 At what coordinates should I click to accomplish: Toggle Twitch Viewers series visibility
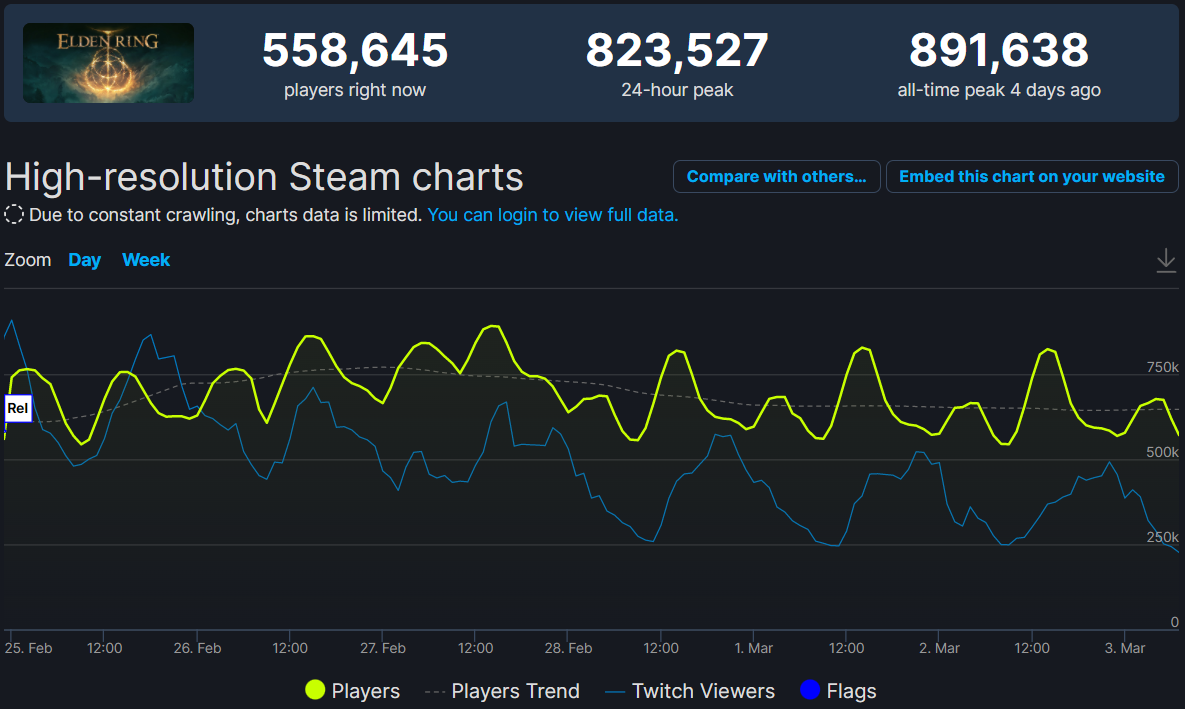coord(690,691)
